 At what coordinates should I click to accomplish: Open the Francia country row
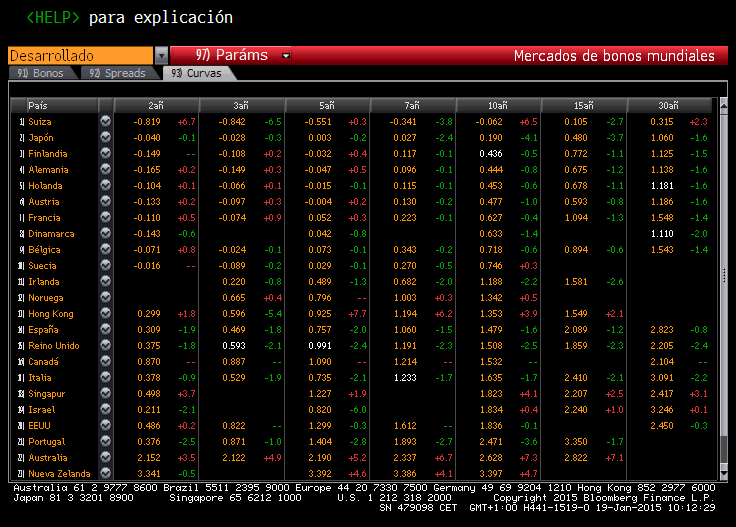(363, 217)
